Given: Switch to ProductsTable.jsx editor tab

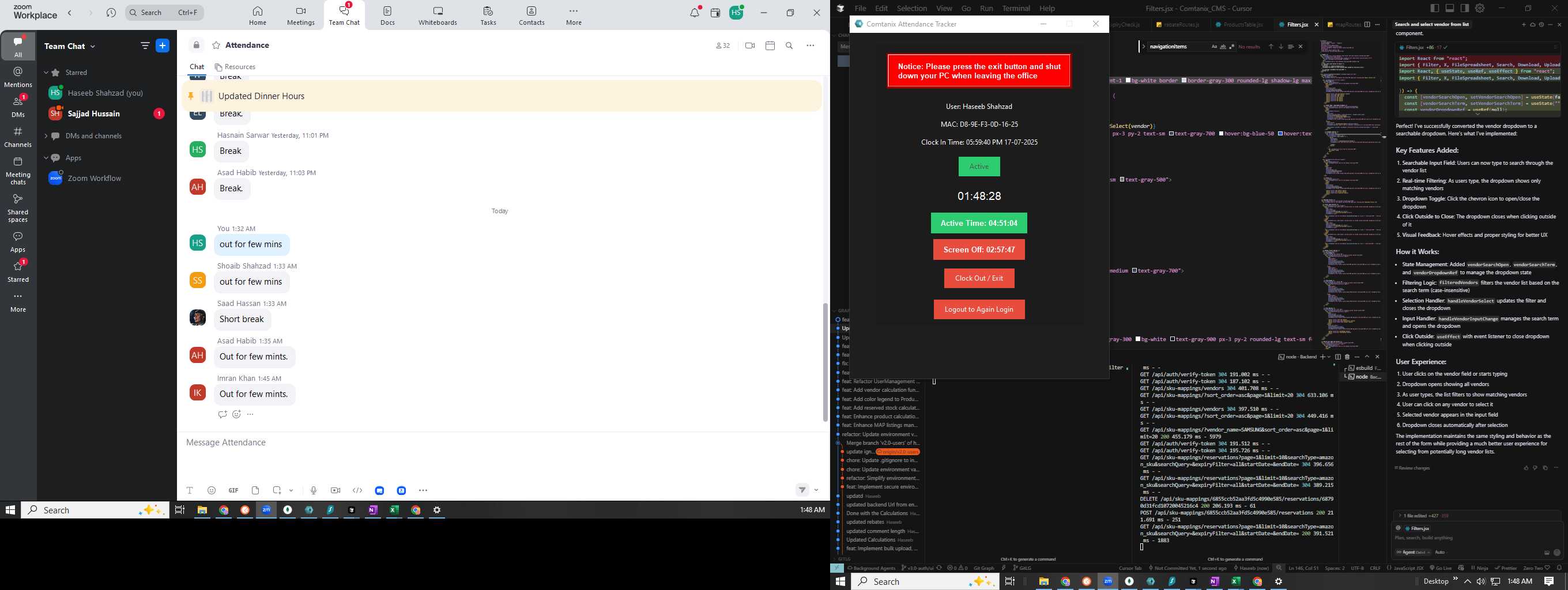Looking at the screenshot, I should (1239, 25).
